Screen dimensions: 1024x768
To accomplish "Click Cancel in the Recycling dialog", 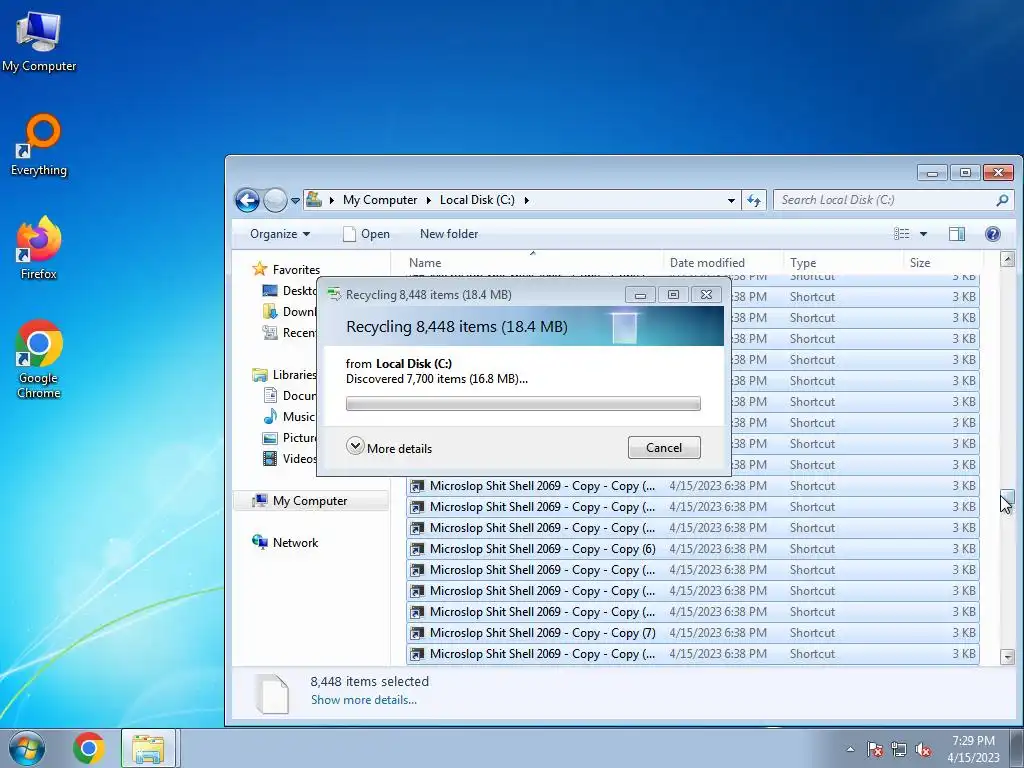I will [x=664, y=448].
